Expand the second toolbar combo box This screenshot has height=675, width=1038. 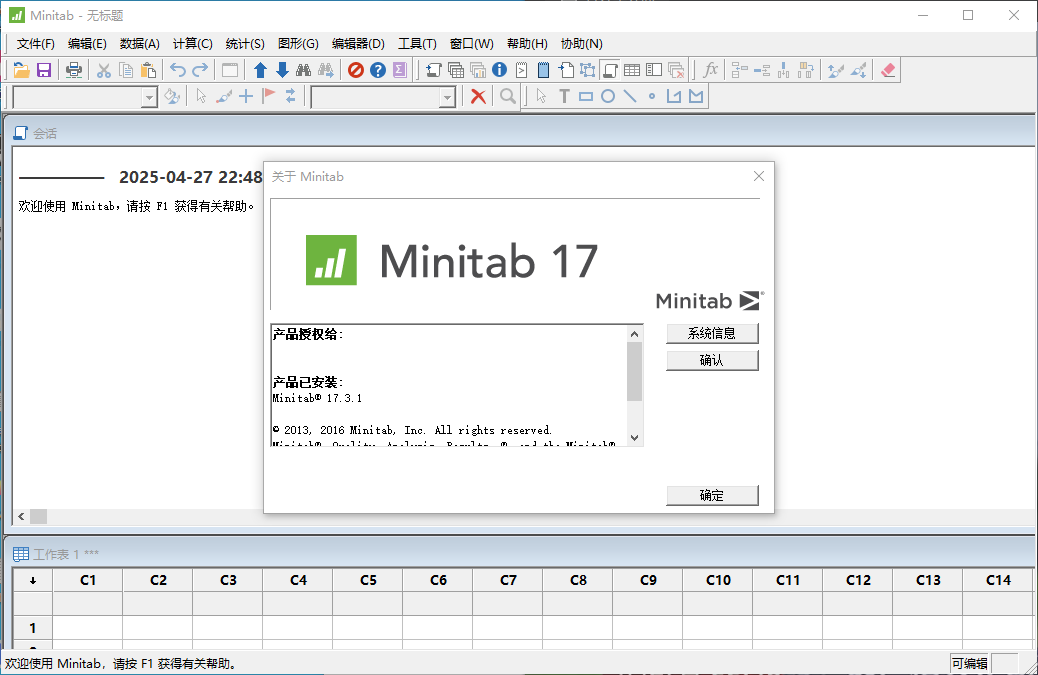[x=448, y=97]
